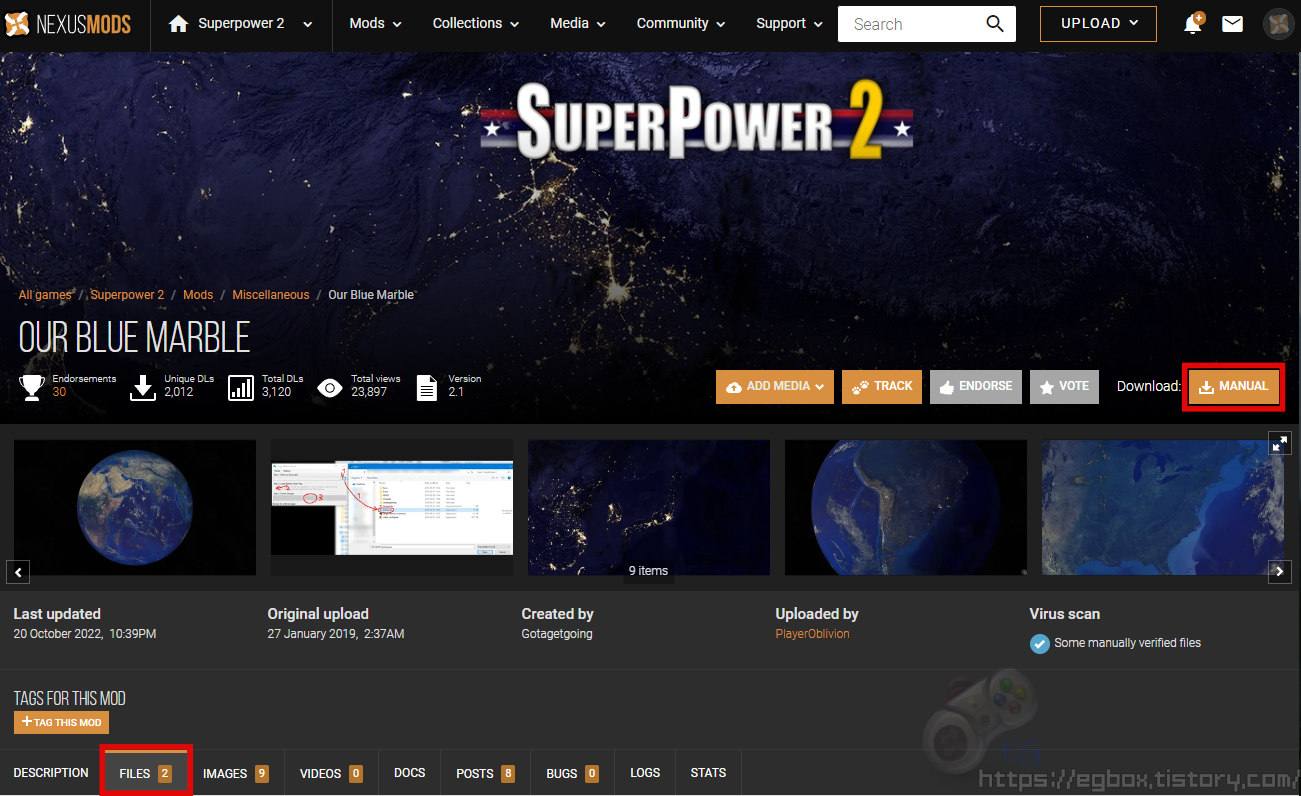Endorse the mod
Screen dimensions: 1301x796
pos(976,387)
